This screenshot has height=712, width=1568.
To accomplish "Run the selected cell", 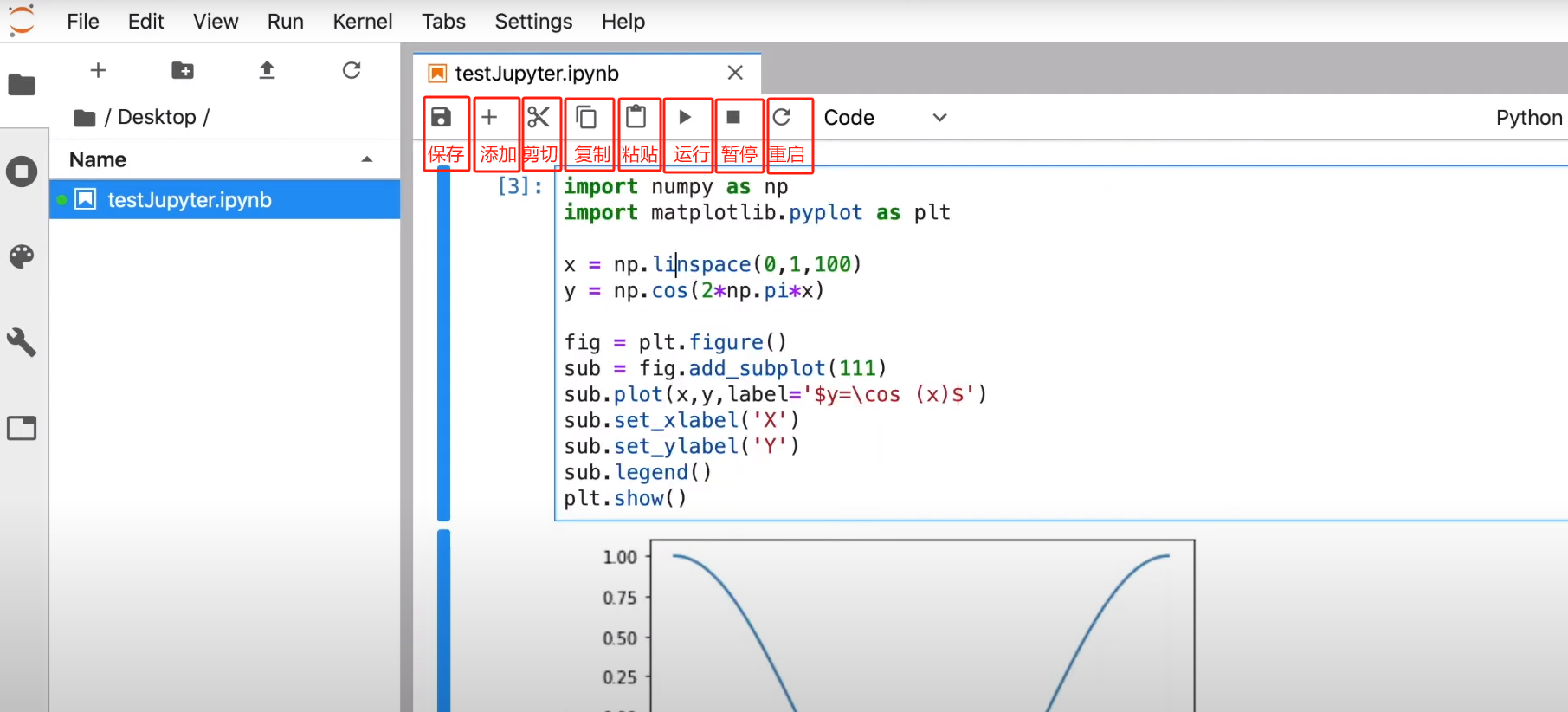I will click(x=685, y=117).
